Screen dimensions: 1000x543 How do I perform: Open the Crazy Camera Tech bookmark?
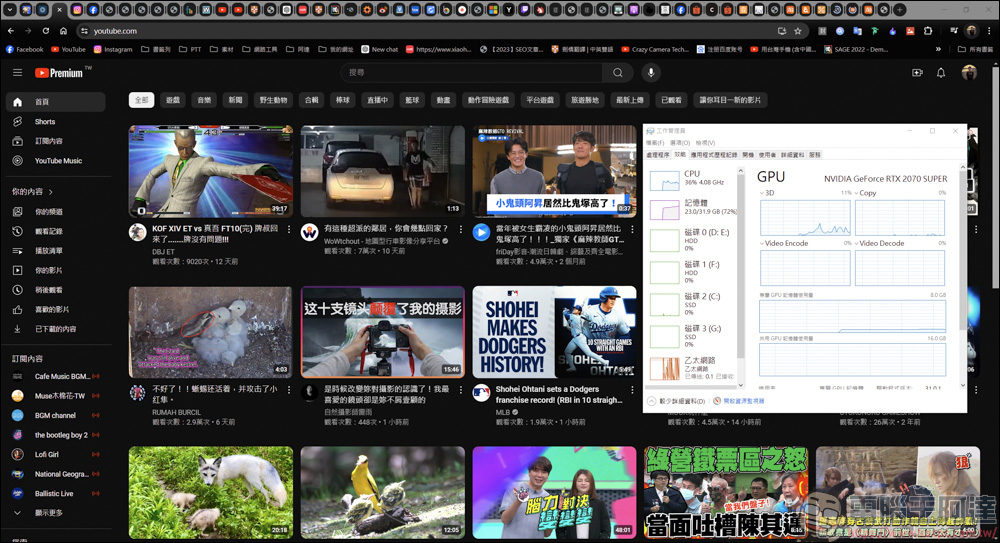655,49
